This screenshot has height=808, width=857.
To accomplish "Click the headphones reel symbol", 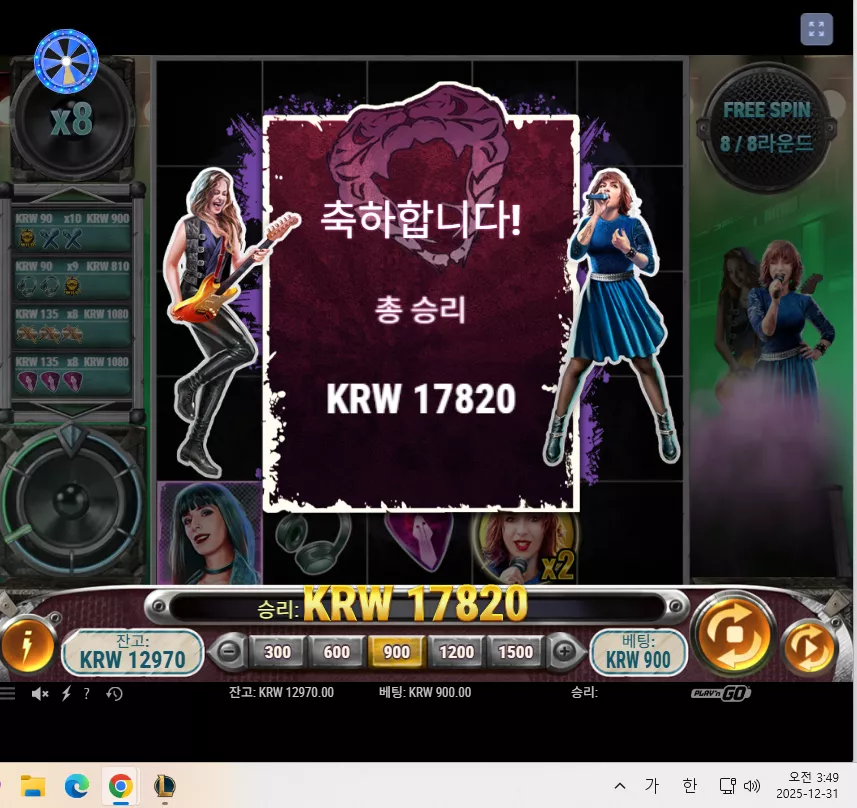I will click(x=314, y=543).
